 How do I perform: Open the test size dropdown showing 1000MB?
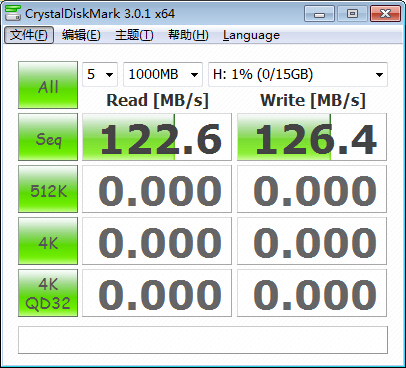click(163, 74)
